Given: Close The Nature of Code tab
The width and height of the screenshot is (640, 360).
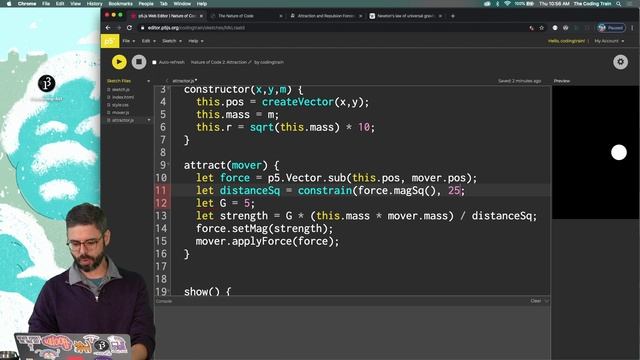Looking at the screenshot, I should (281, 16).
